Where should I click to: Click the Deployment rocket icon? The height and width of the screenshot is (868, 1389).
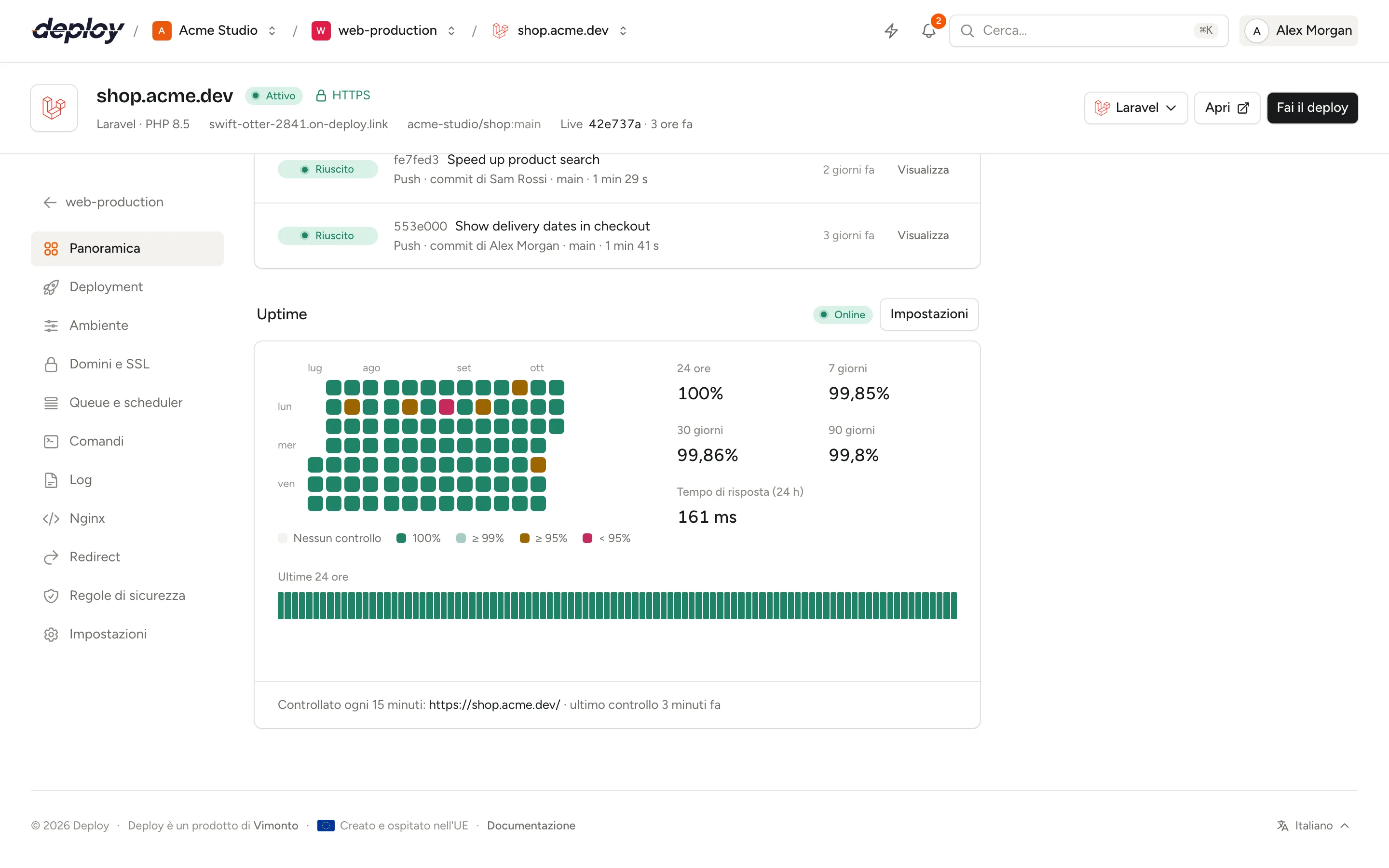(51, 287)
